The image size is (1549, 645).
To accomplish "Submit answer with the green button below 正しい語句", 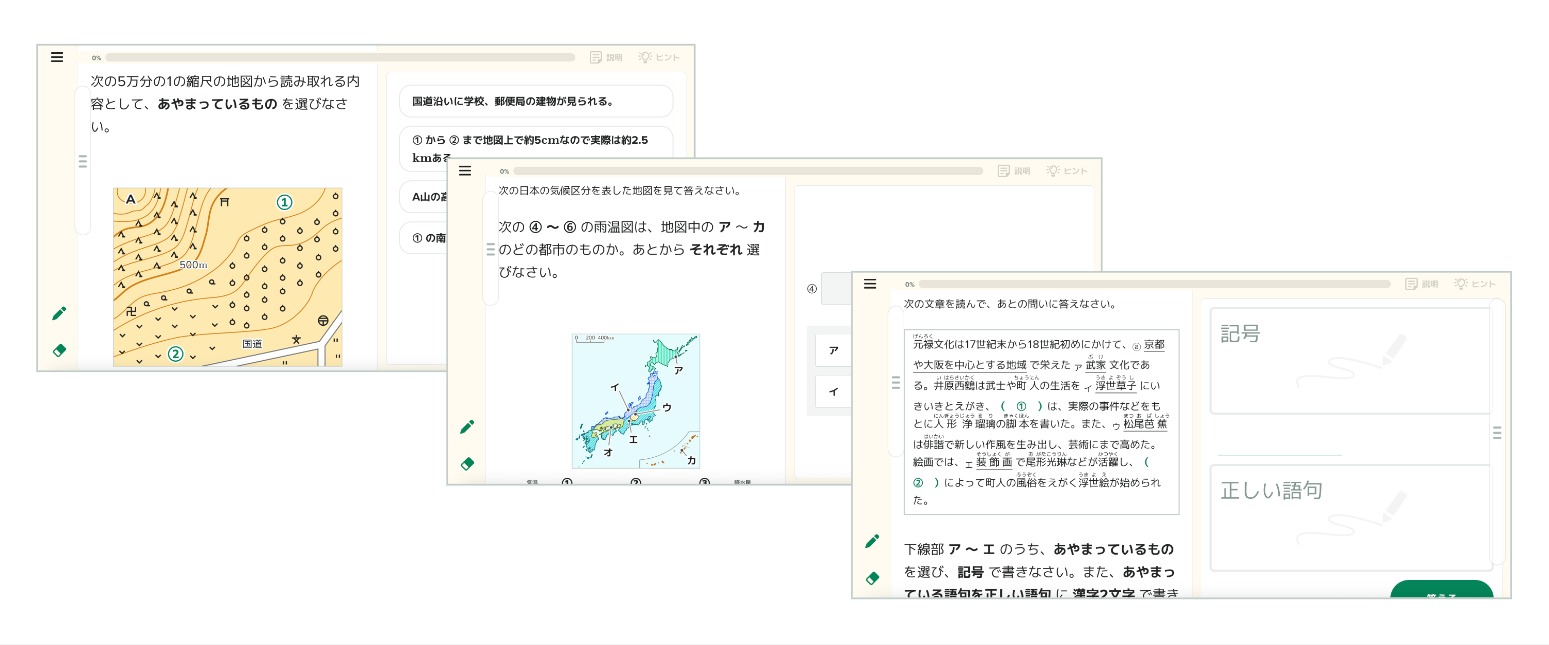I will click(x=1441, y=590).
